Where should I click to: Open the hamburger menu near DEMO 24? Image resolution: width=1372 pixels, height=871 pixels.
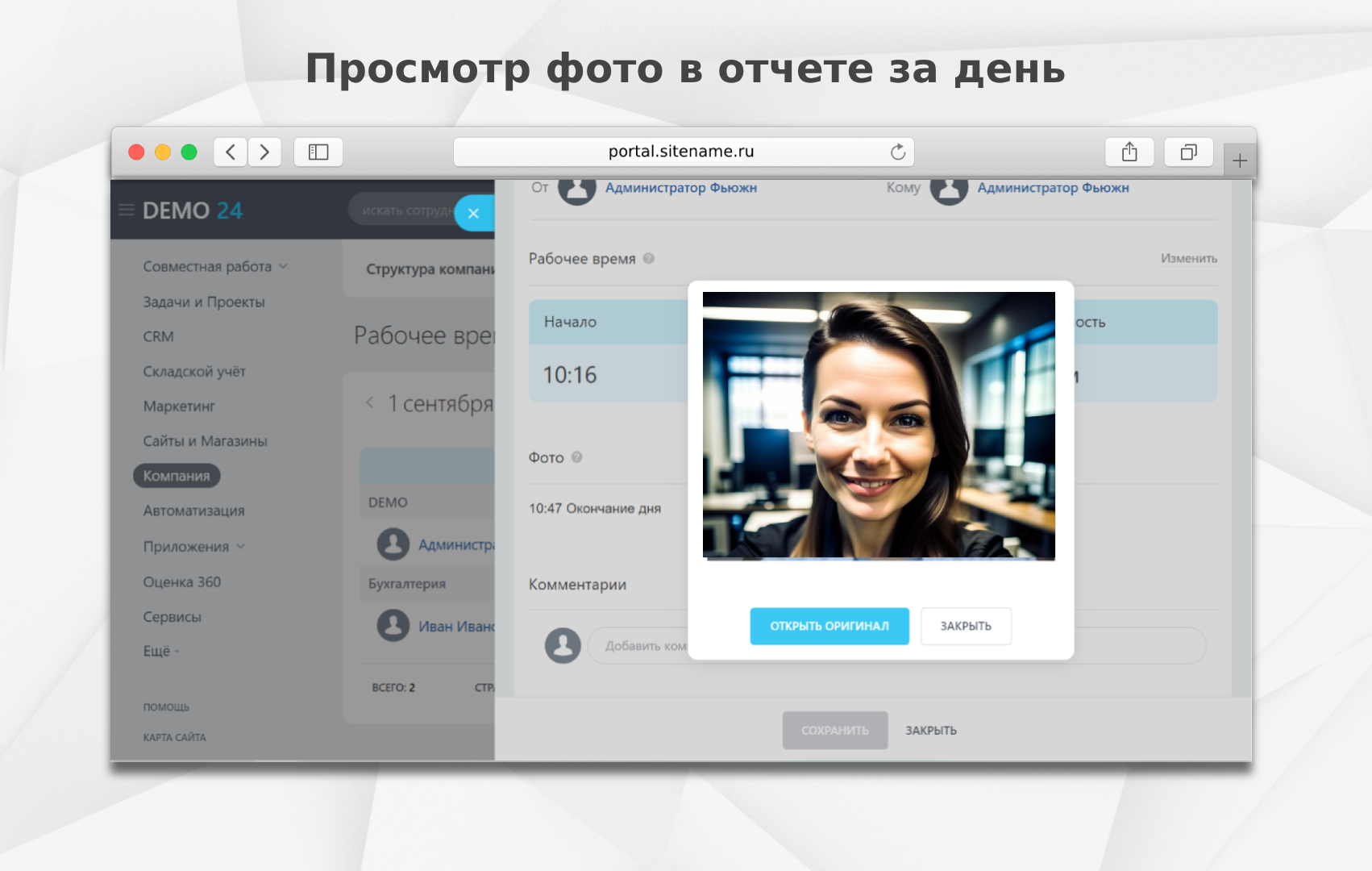click(127, 210)
